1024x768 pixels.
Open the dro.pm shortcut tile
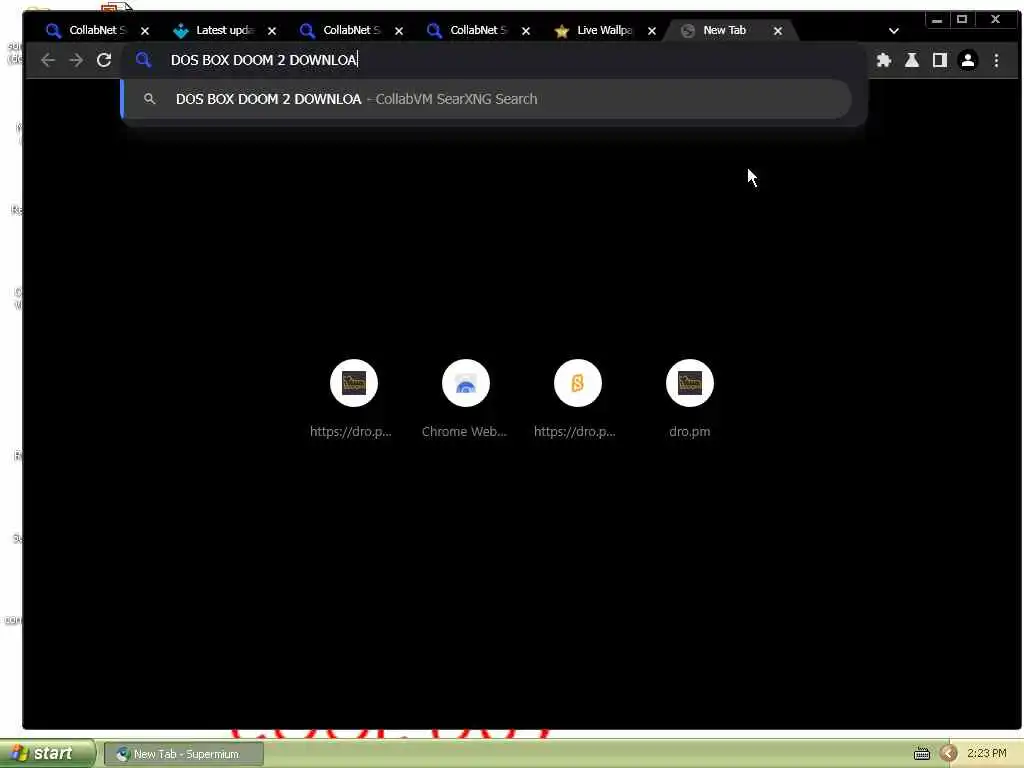pyautogui.click(x=690, y=399)
